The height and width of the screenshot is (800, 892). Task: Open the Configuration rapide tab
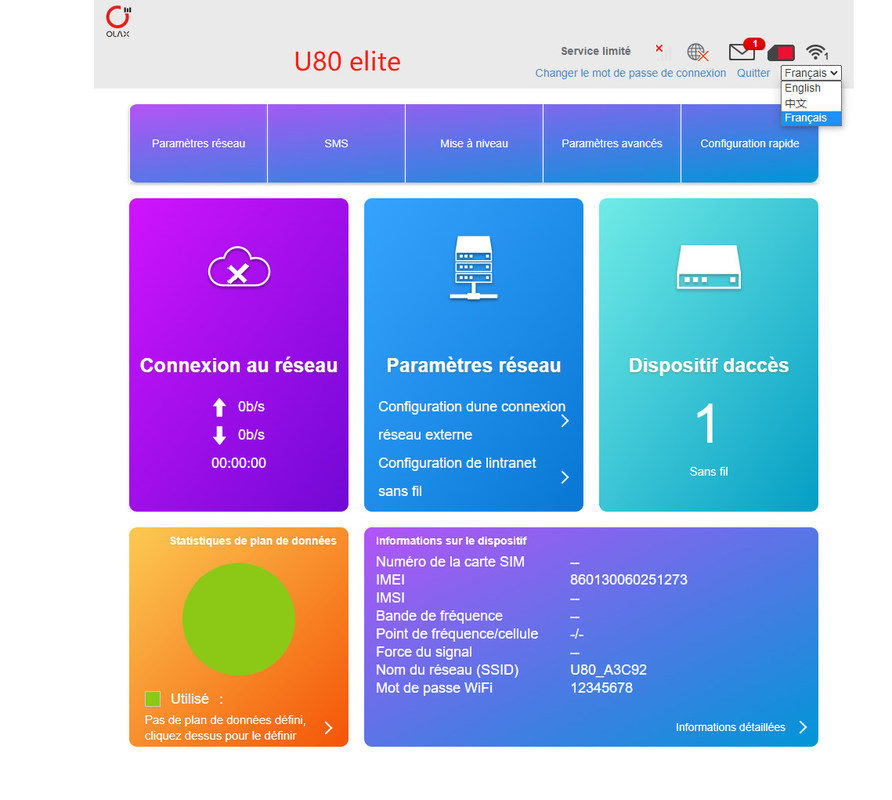749,144
